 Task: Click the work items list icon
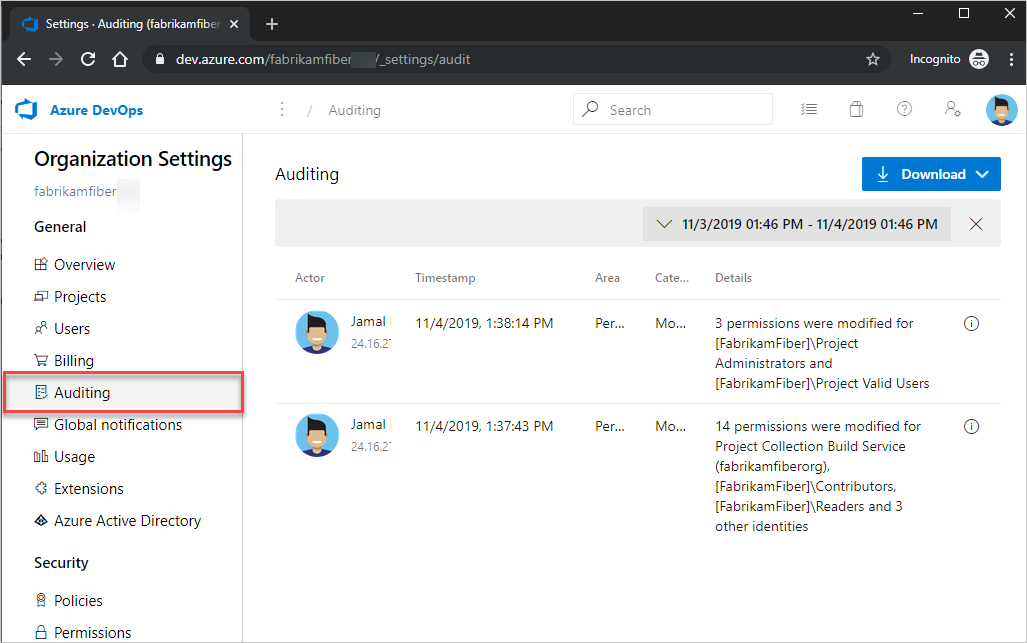(809, 109)
